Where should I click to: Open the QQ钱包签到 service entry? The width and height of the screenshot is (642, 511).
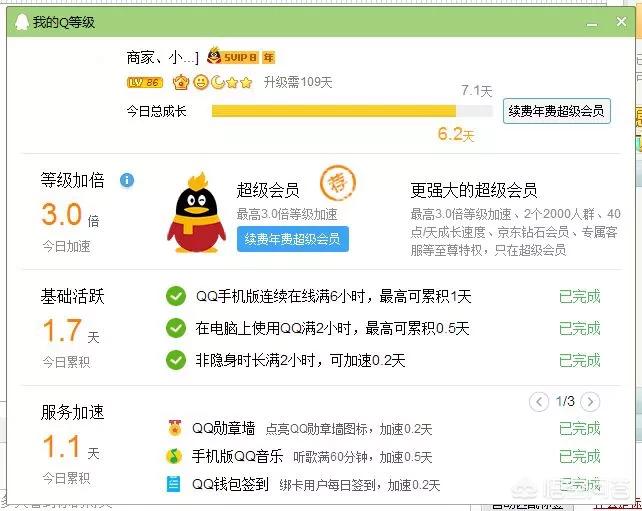(x=231, y=484)
